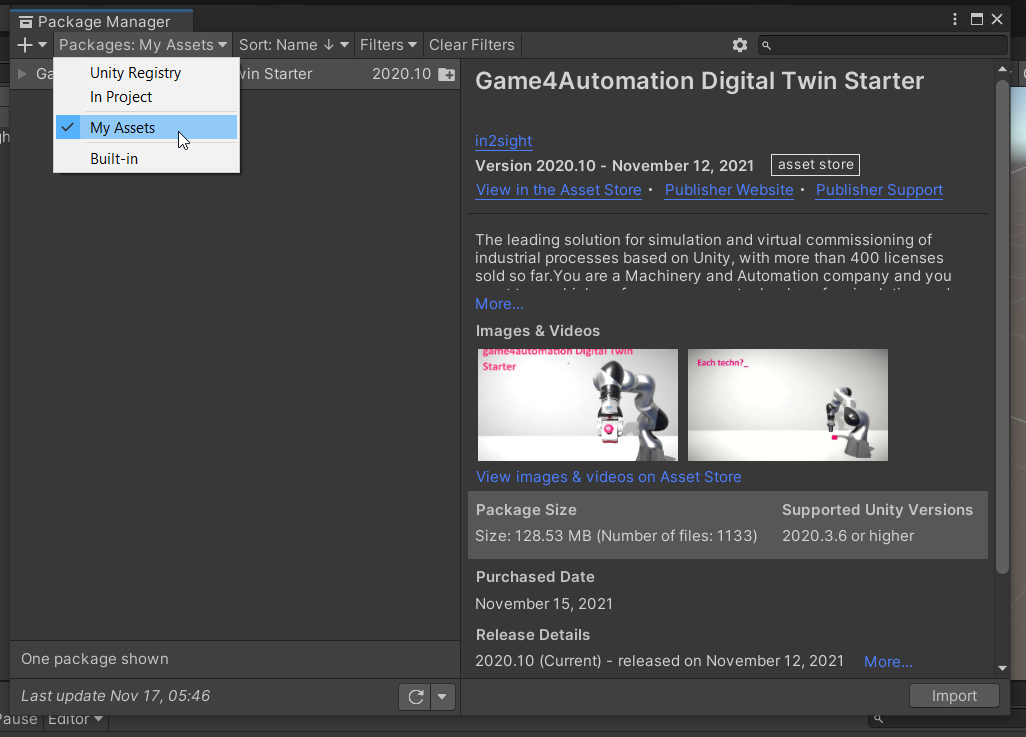Screen dimensions: 1026x737
Task: Click the package title heading
Action: (x=699, y=81)
